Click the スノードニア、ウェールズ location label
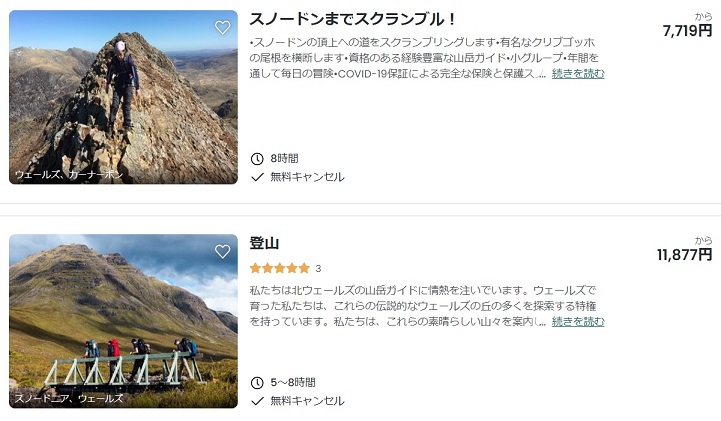 point(69,398)
